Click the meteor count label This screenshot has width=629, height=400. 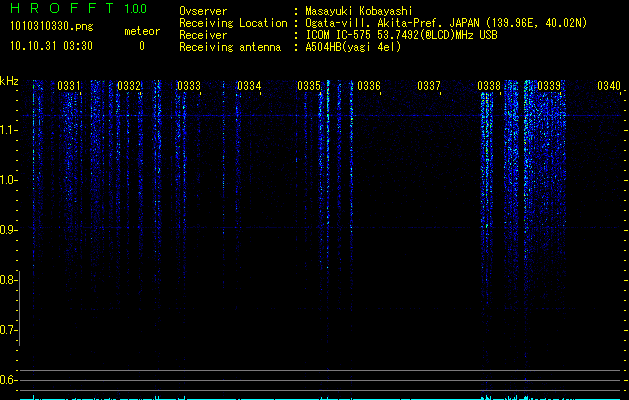tap(142, 31)
